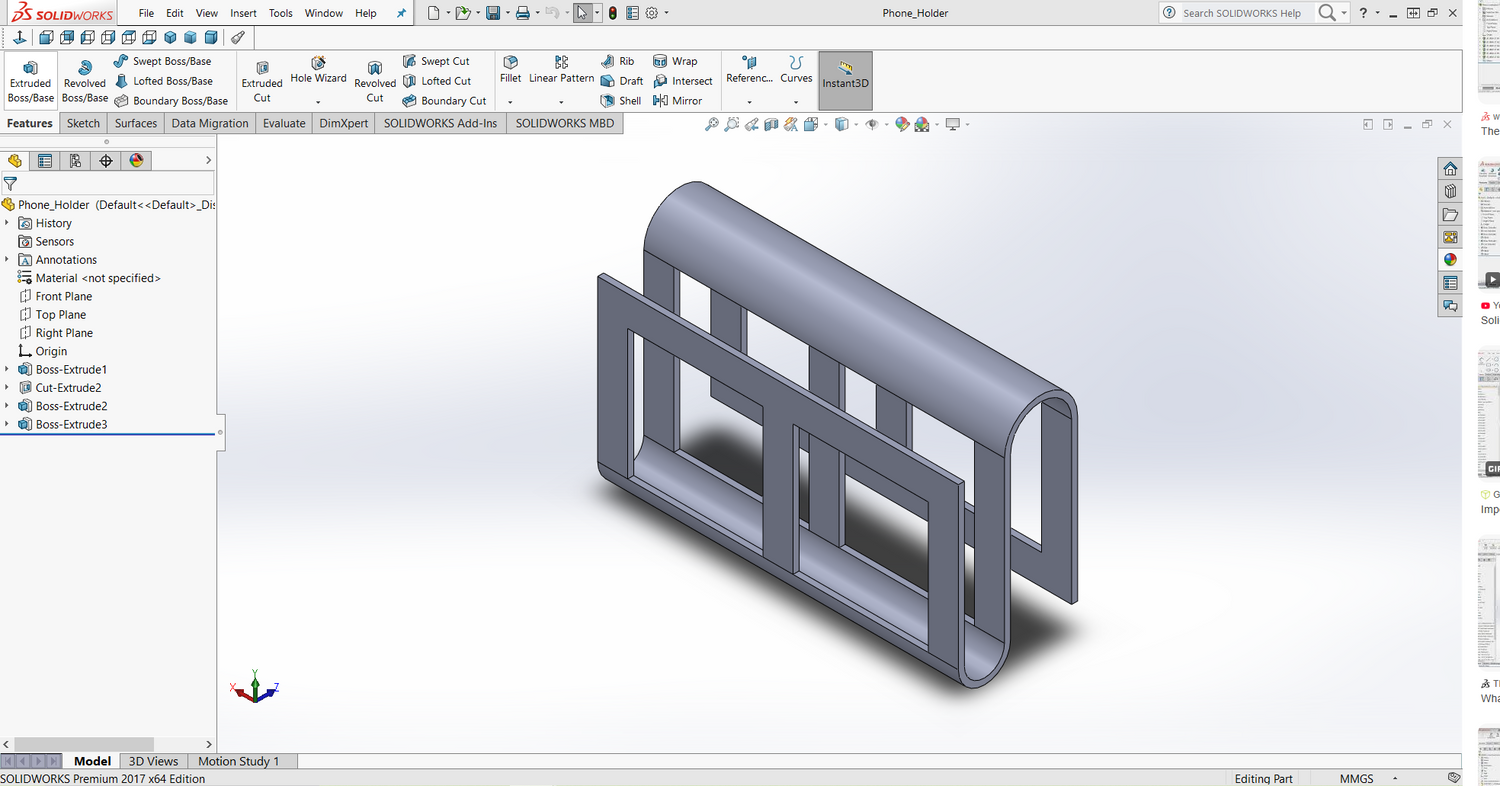Select the Rib feature

[x=618, y=61]
